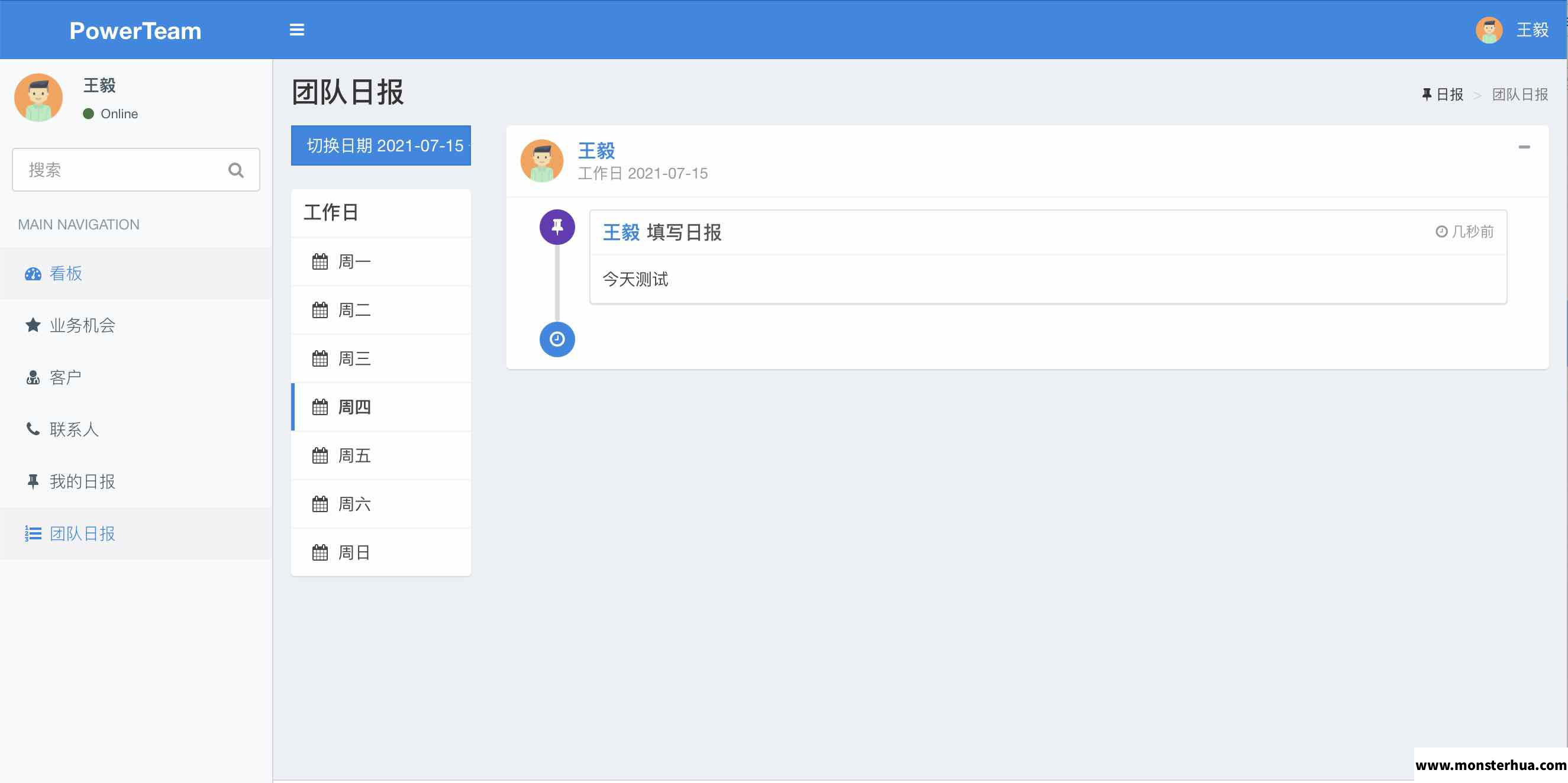Image resolution: width=1568 pixels, height=783 pixels.
Task: Open 联系人 menu item
Action: [x=135, y=429]
